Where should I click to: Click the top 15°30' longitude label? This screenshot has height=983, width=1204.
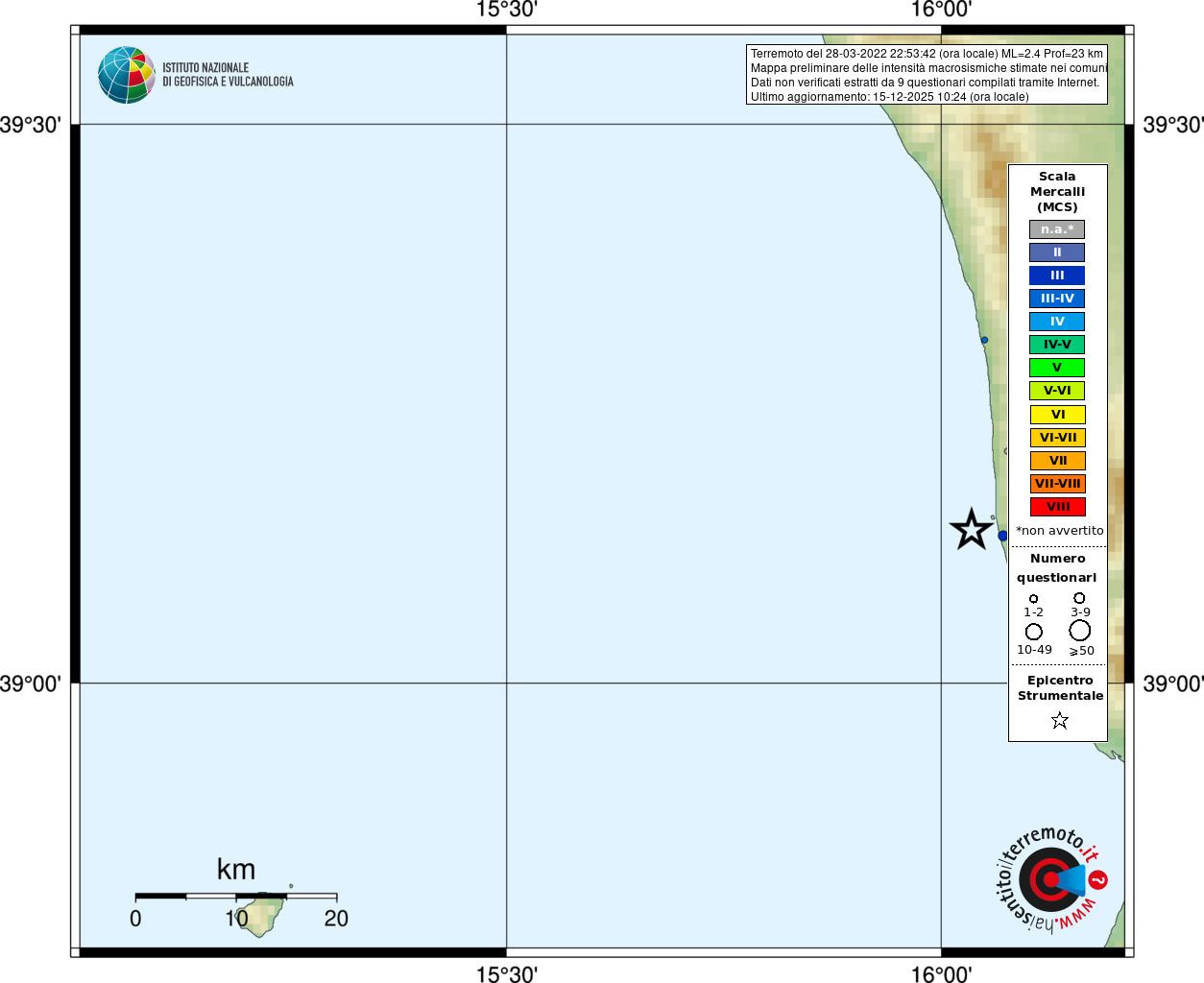(506, 10)
